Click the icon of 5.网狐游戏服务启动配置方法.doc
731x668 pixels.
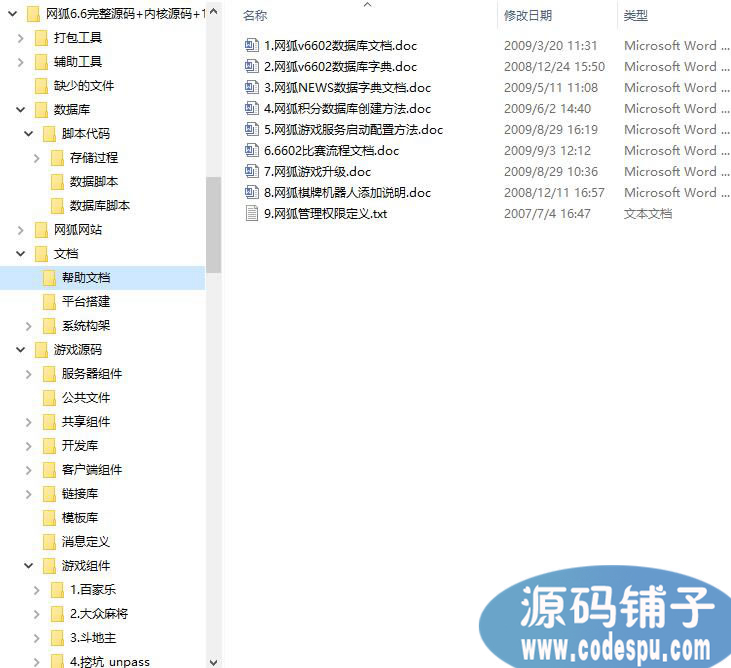click(252, 129)
